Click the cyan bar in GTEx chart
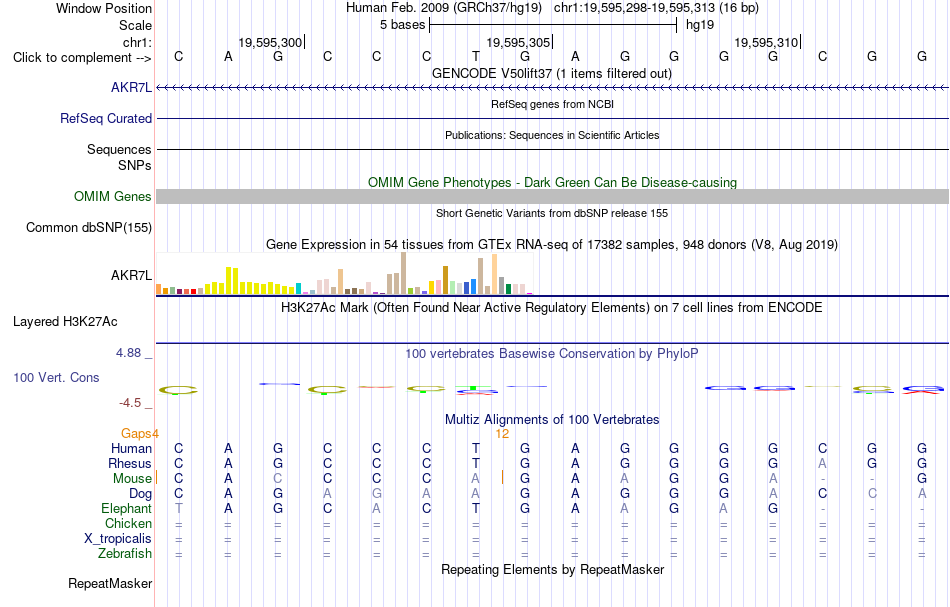This screenshot has width=950, height=607. pos(298,288)
